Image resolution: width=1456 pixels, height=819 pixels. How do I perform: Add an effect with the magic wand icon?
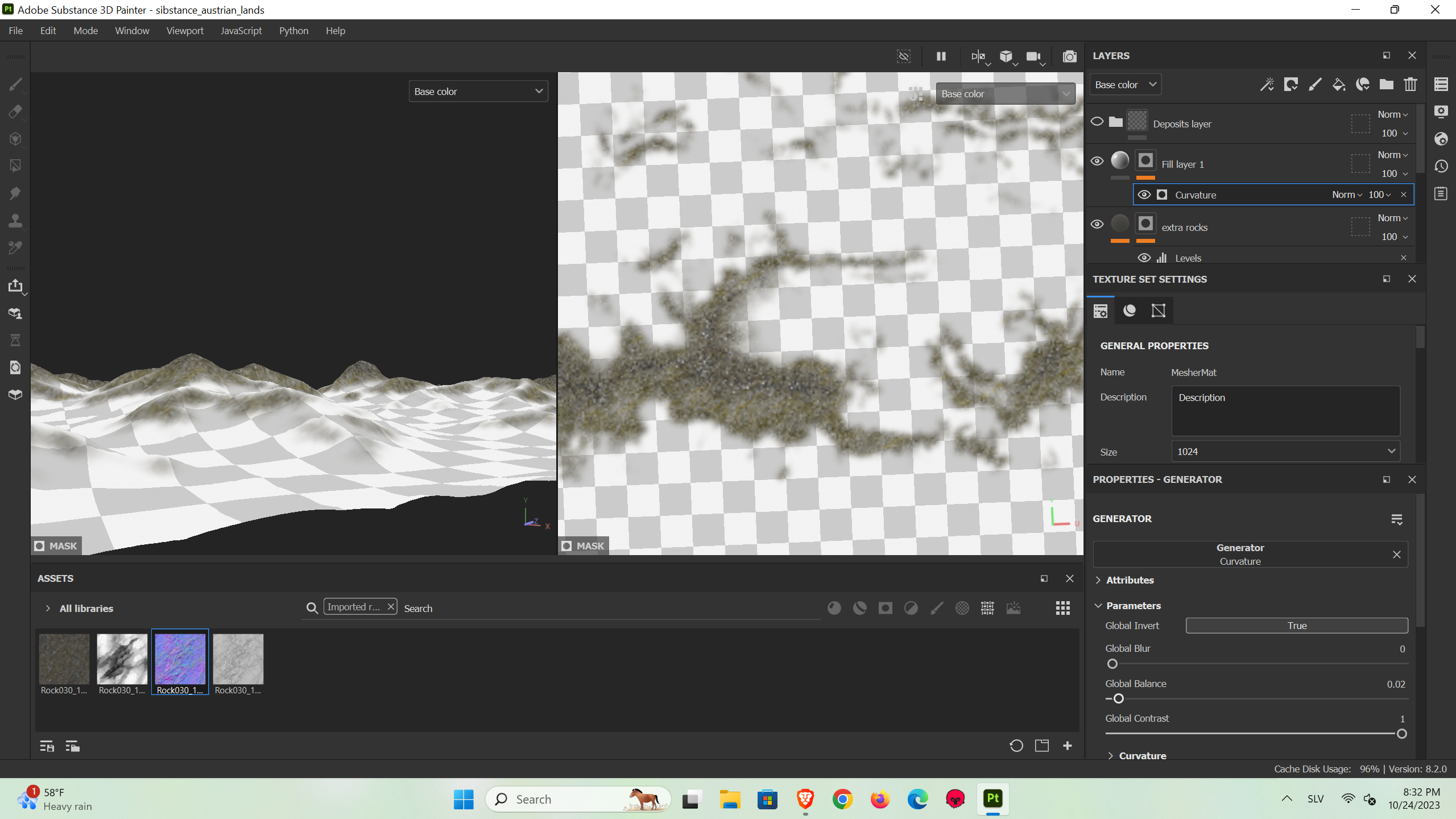coord(1267,85)
